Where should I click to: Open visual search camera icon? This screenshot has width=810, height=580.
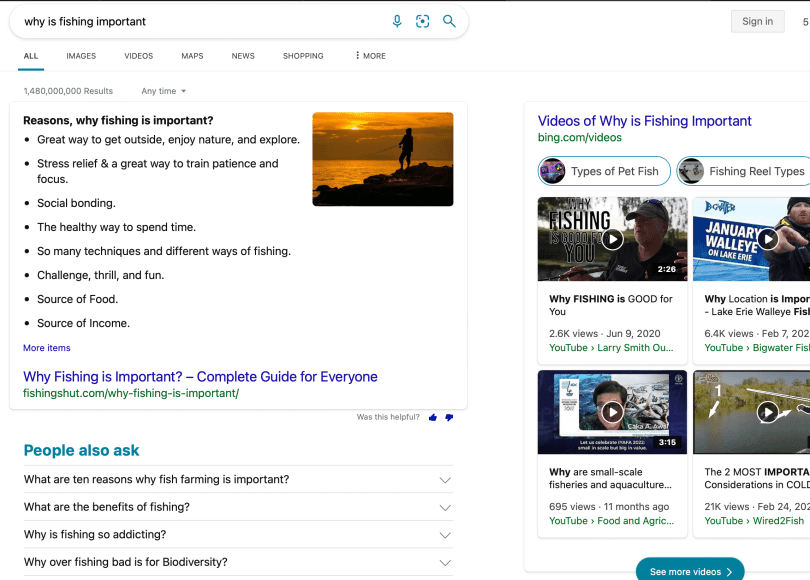(423, 21)
